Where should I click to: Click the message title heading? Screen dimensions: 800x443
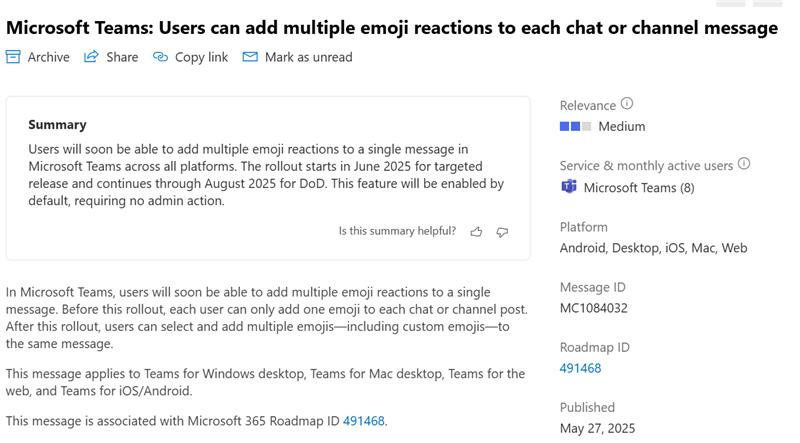pyautogui.click(x=392, y=28)
